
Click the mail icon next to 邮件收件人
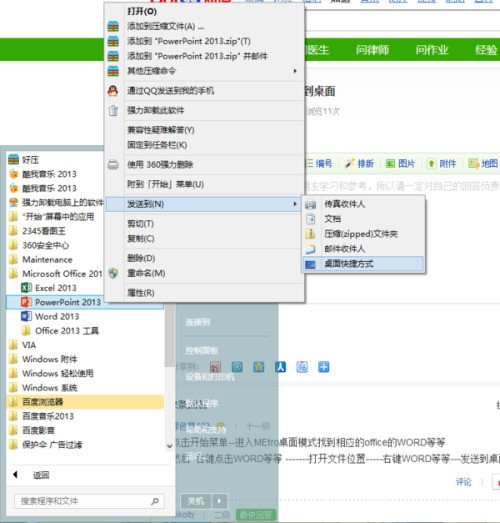[311, 248]
